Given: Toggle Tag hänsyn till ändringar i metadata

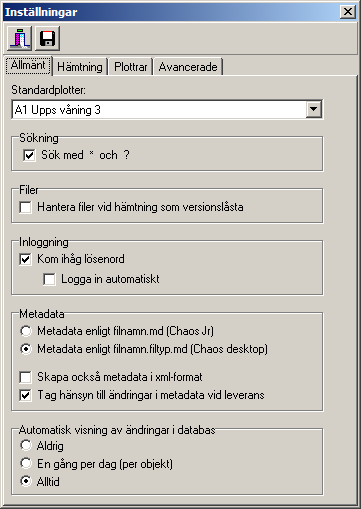Looking at the screenshot, I should point(25,395).
